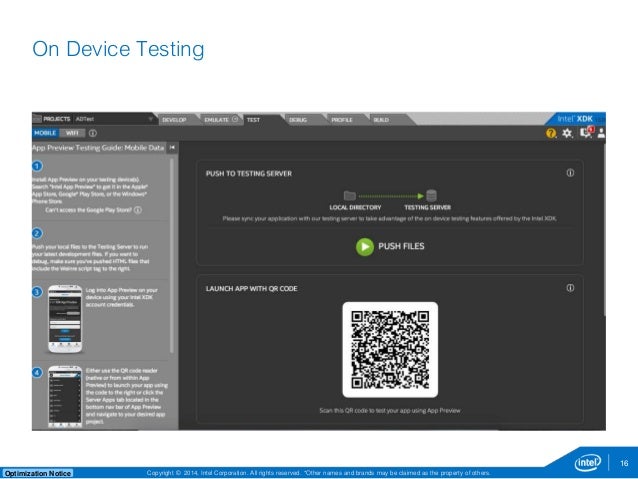Click the green PUSH FILES play button

(365, 247)
